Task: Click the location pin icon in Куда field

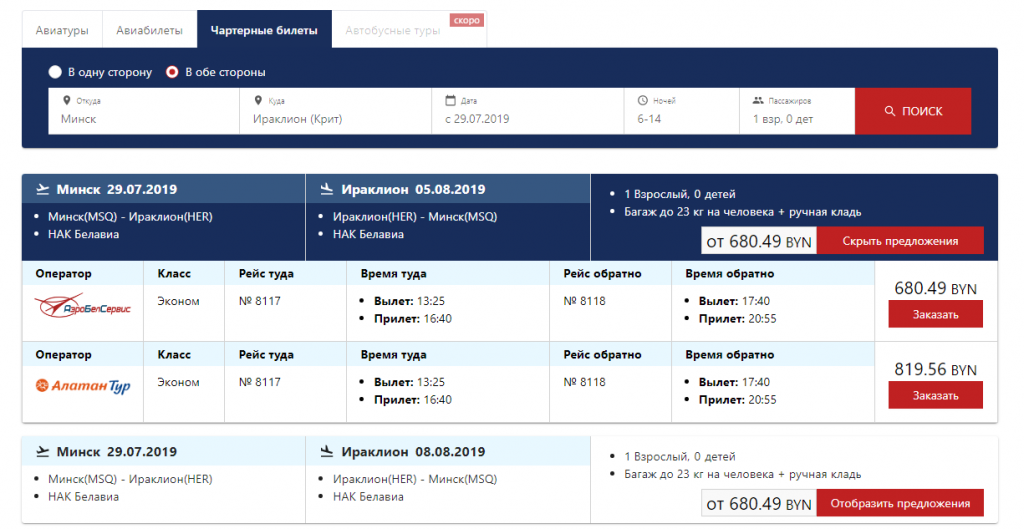Action: click(259, 101)
